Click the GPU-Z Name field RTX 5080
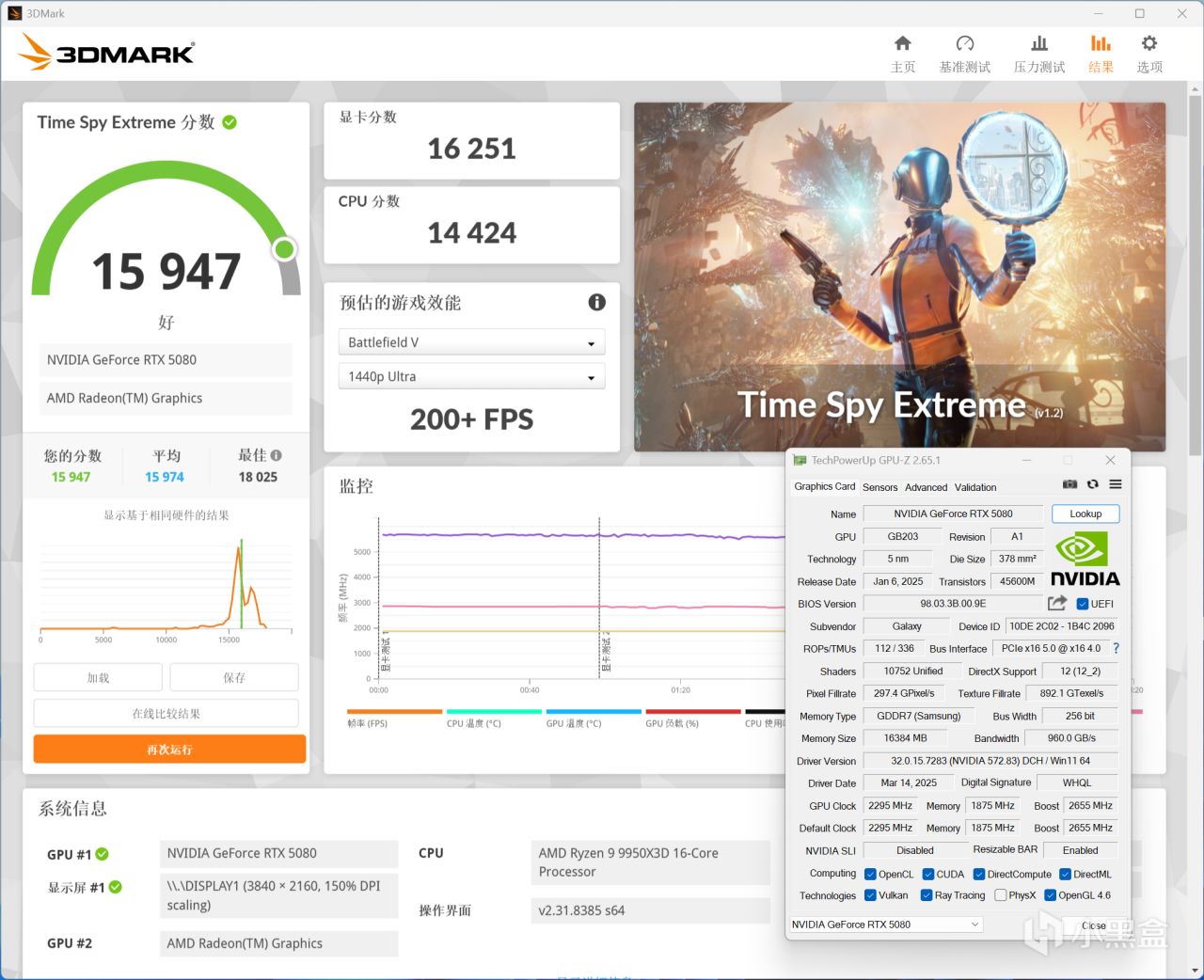 click(953, 514)
